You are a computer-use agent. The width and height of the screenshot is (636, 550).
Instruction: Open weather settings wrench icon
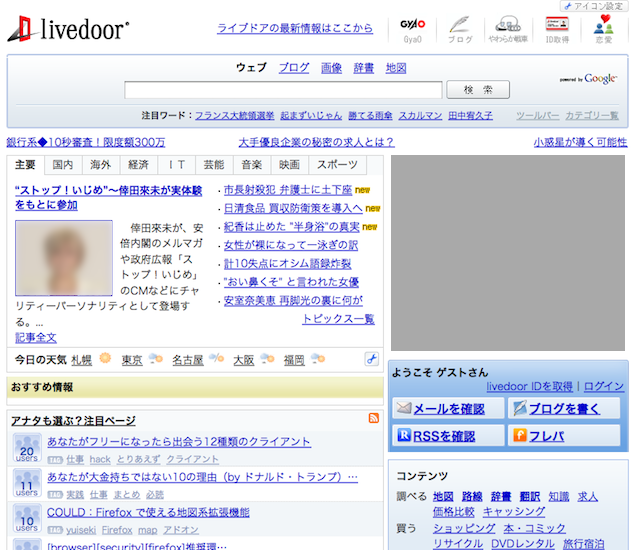coord(372,359)
